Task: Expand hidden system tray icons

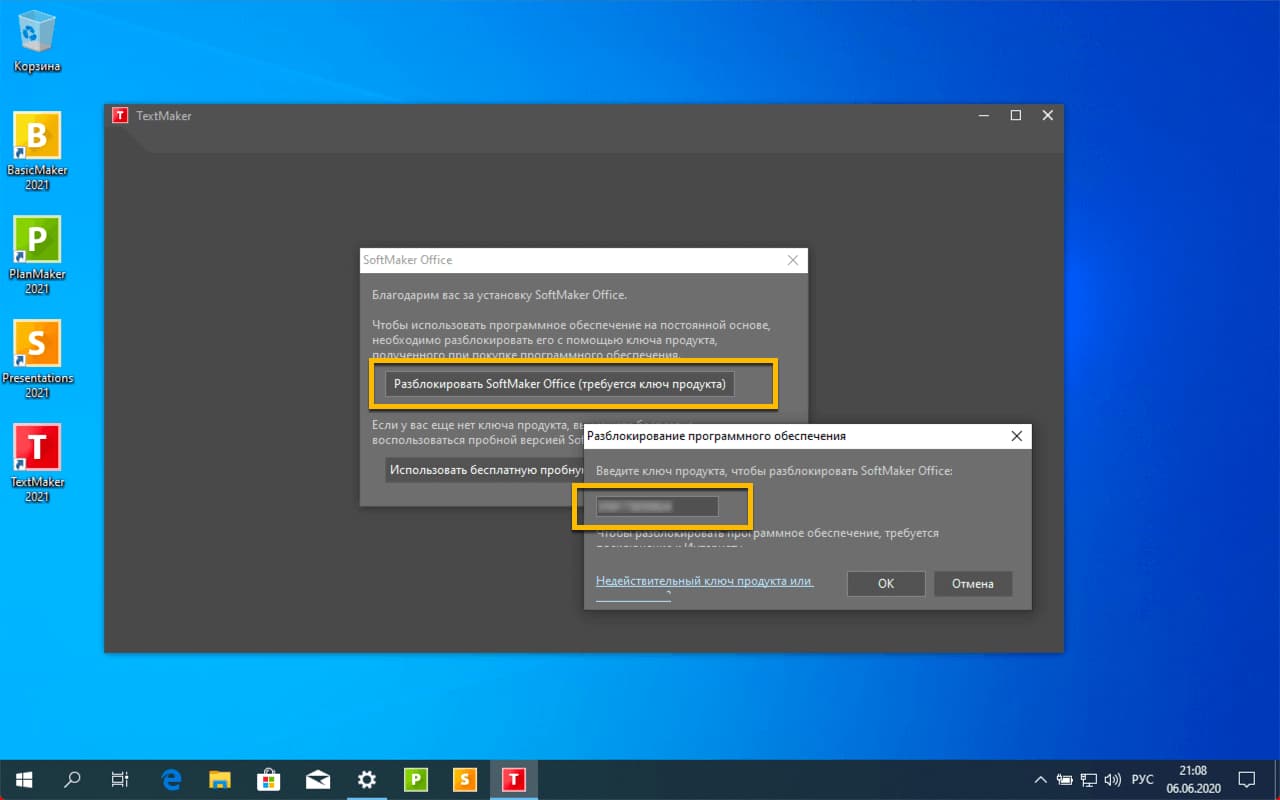Action: coord(1039,779)
